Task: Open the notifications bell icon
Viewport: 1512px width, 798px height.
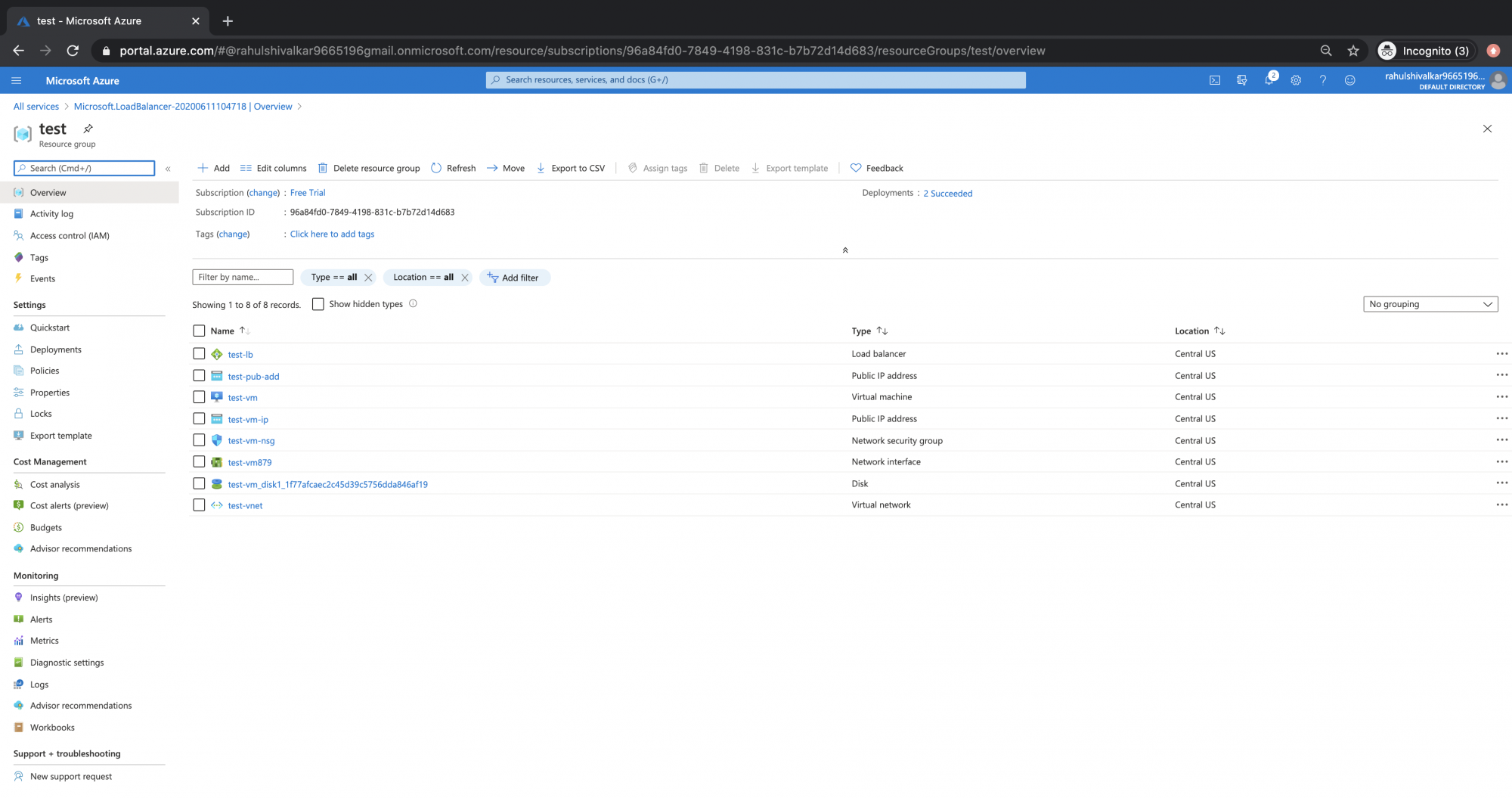Action: pos(1269,80)
